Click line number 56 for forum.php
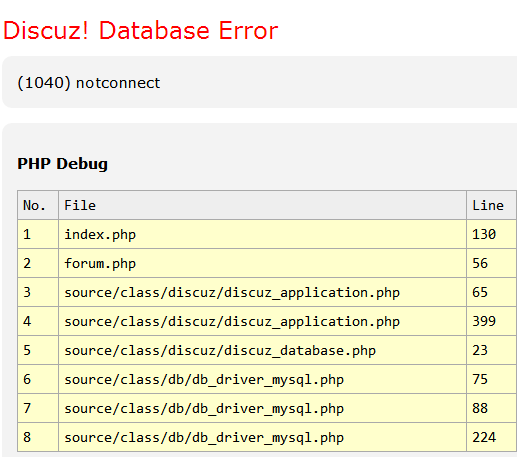Image resolution: width=517 pixels, height=457 pixels. (x=492, y=263)
